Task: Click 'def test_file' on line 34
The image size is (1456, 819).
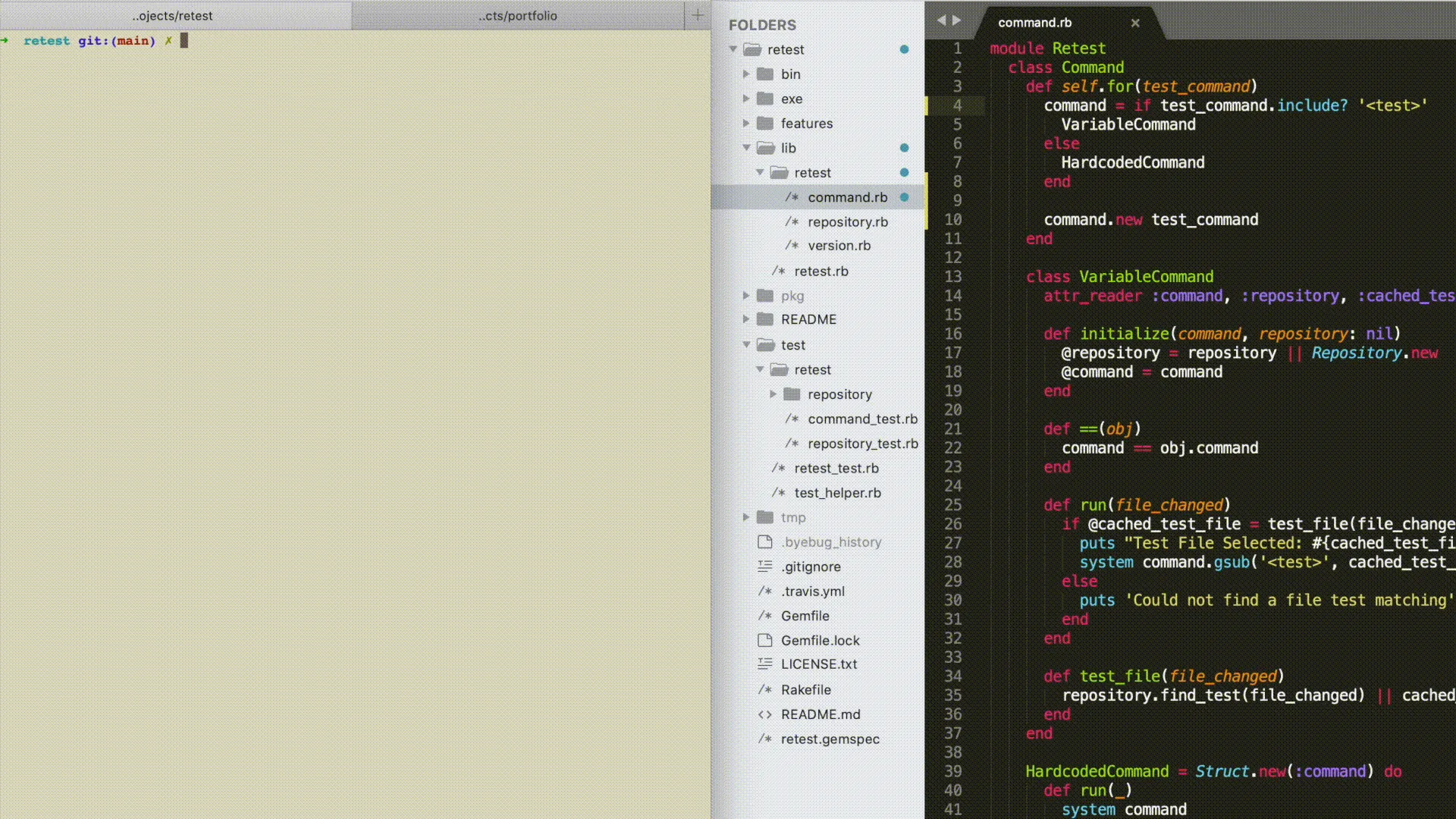Action: click(x=1102, y=676)
